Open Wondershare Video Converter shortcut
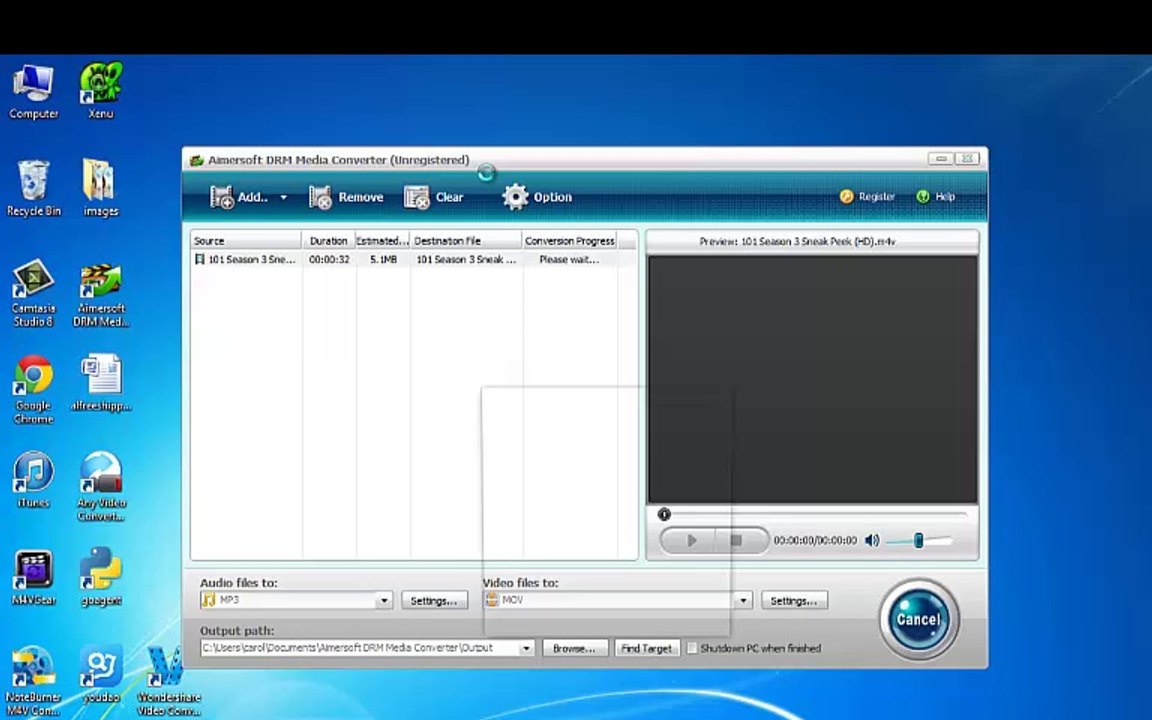The height and width of the screenshot is (720, 1152). tap(168, 682)
